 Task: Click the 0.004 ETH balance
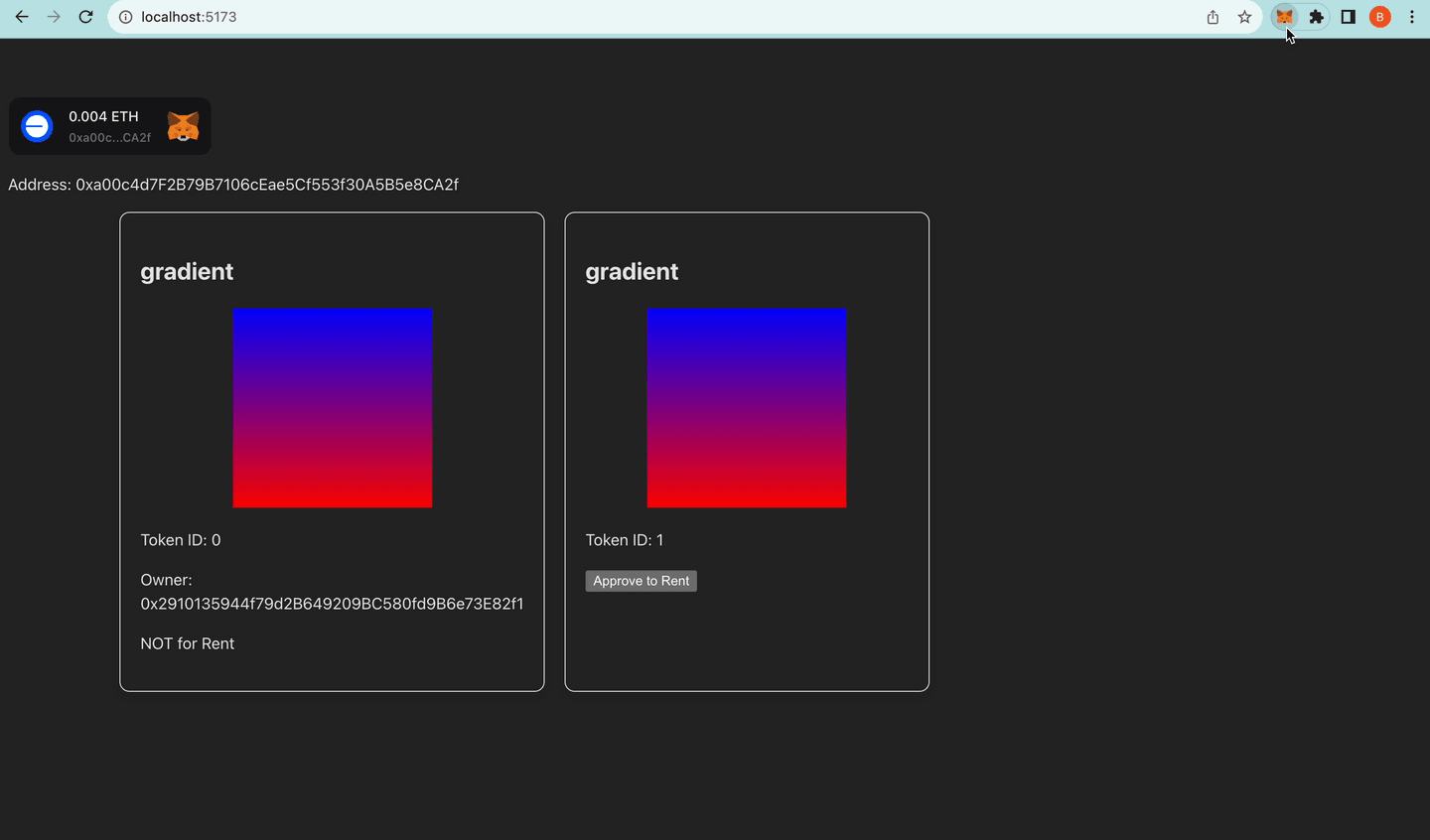(103, 116)
